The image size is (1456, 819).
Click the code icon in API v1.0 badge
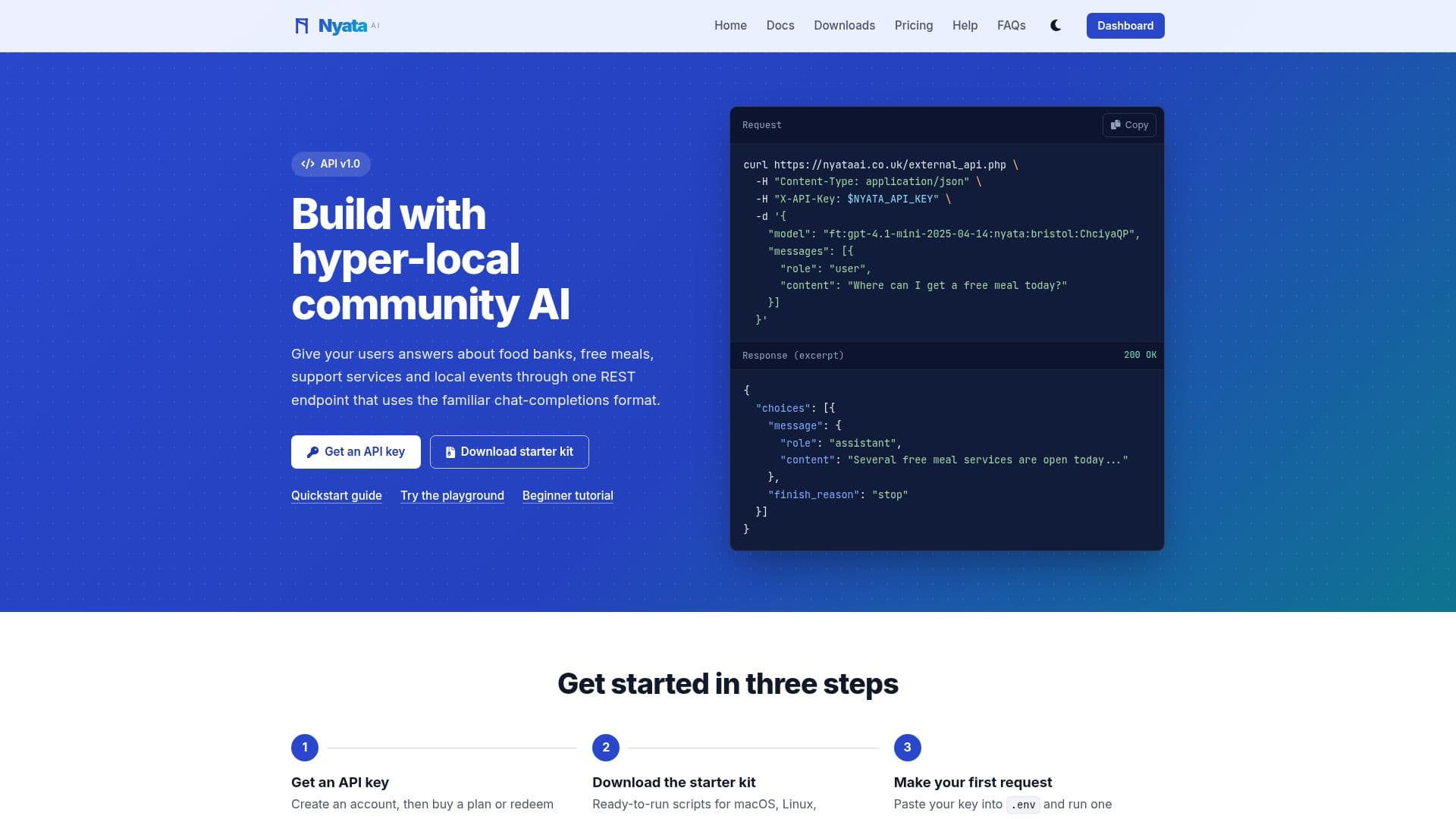click(308, 164)
